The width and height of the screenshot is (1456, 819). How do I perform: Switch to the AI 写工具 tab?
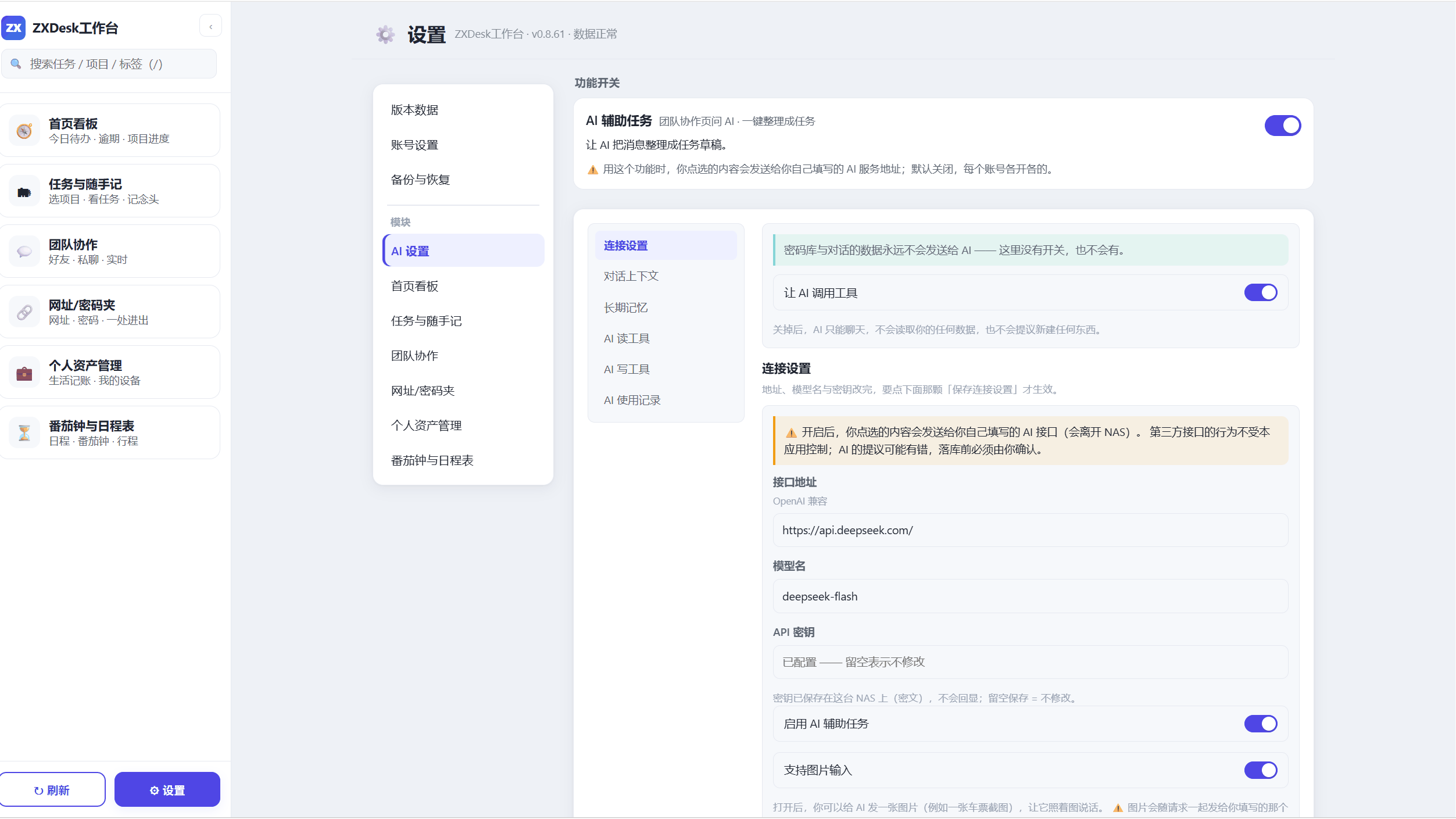(x=666, y=369)
